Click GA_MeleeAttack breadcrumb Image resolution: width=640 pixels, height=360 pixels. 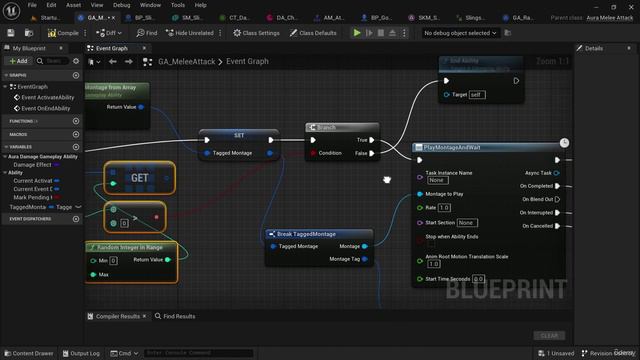click(x=187, y=62)
